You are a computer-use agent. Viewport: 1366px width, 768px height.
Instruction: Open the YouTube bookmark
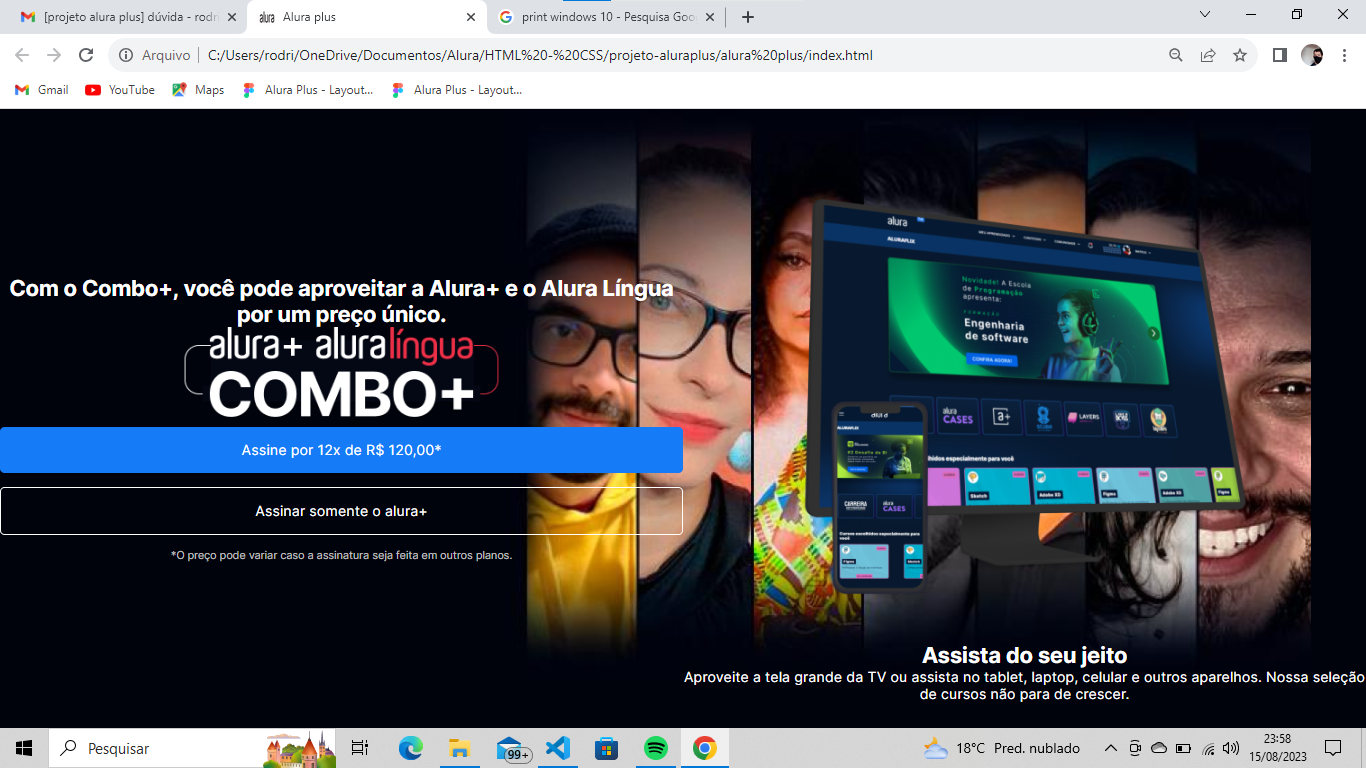point(120,90)
